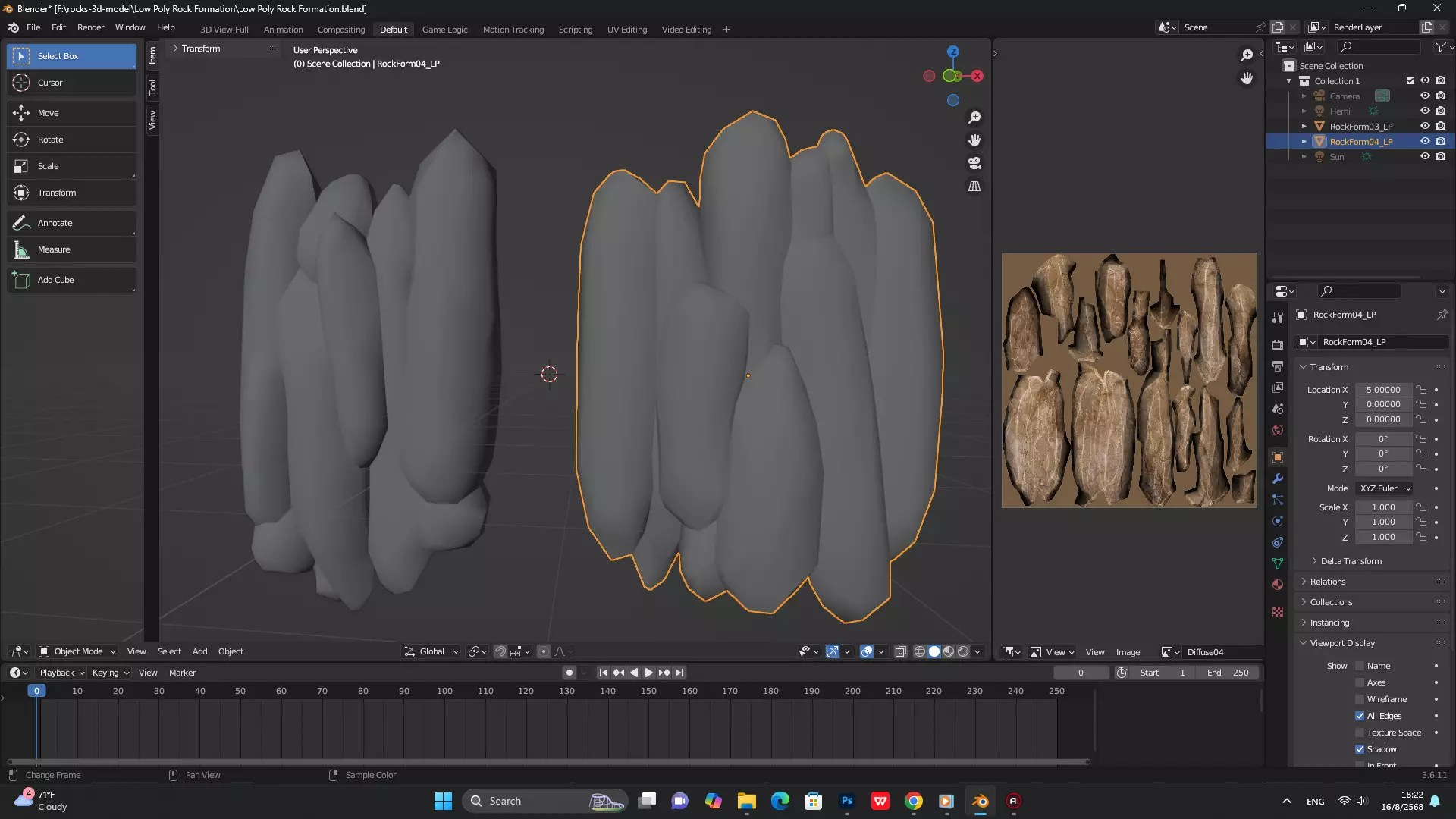1456x819 pixels.
Task: Open the Object Mode dropdown
Action: 77,651
